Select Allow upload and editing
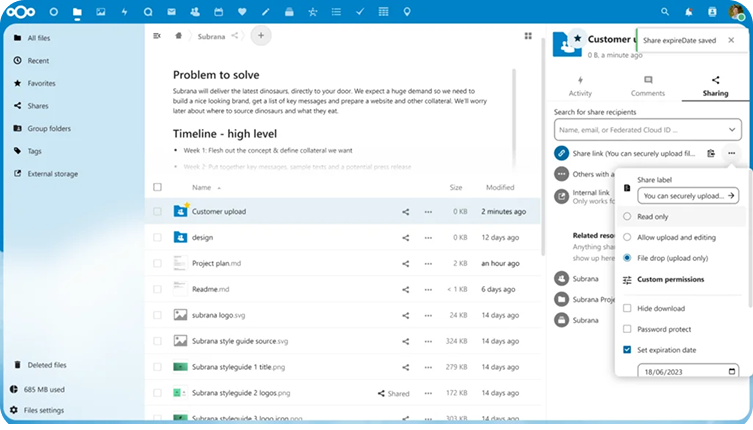The width and height of the screenshot is (753, 430). pyautogui.click(x=627, y=237)
